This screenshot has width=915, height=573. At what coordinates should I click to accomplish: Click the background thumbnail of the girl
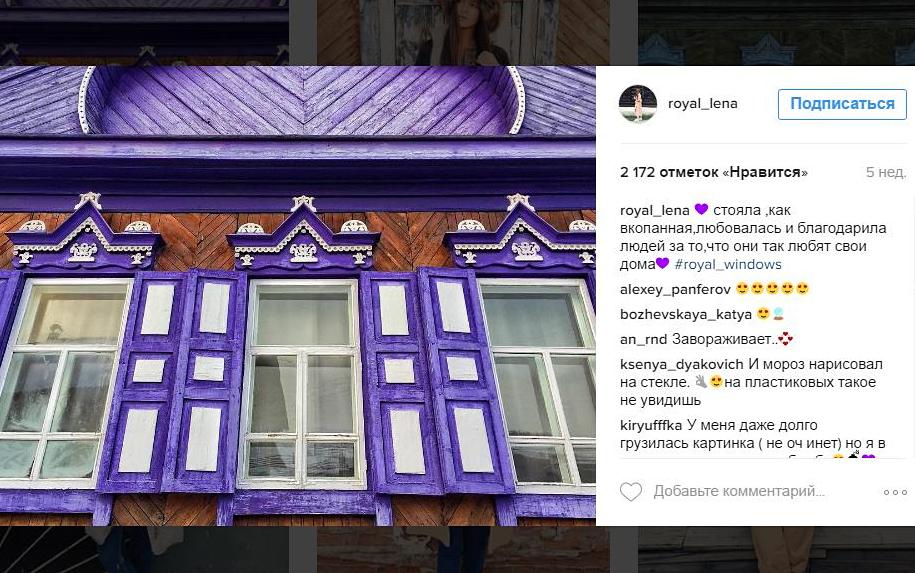[x=463, y=32]
